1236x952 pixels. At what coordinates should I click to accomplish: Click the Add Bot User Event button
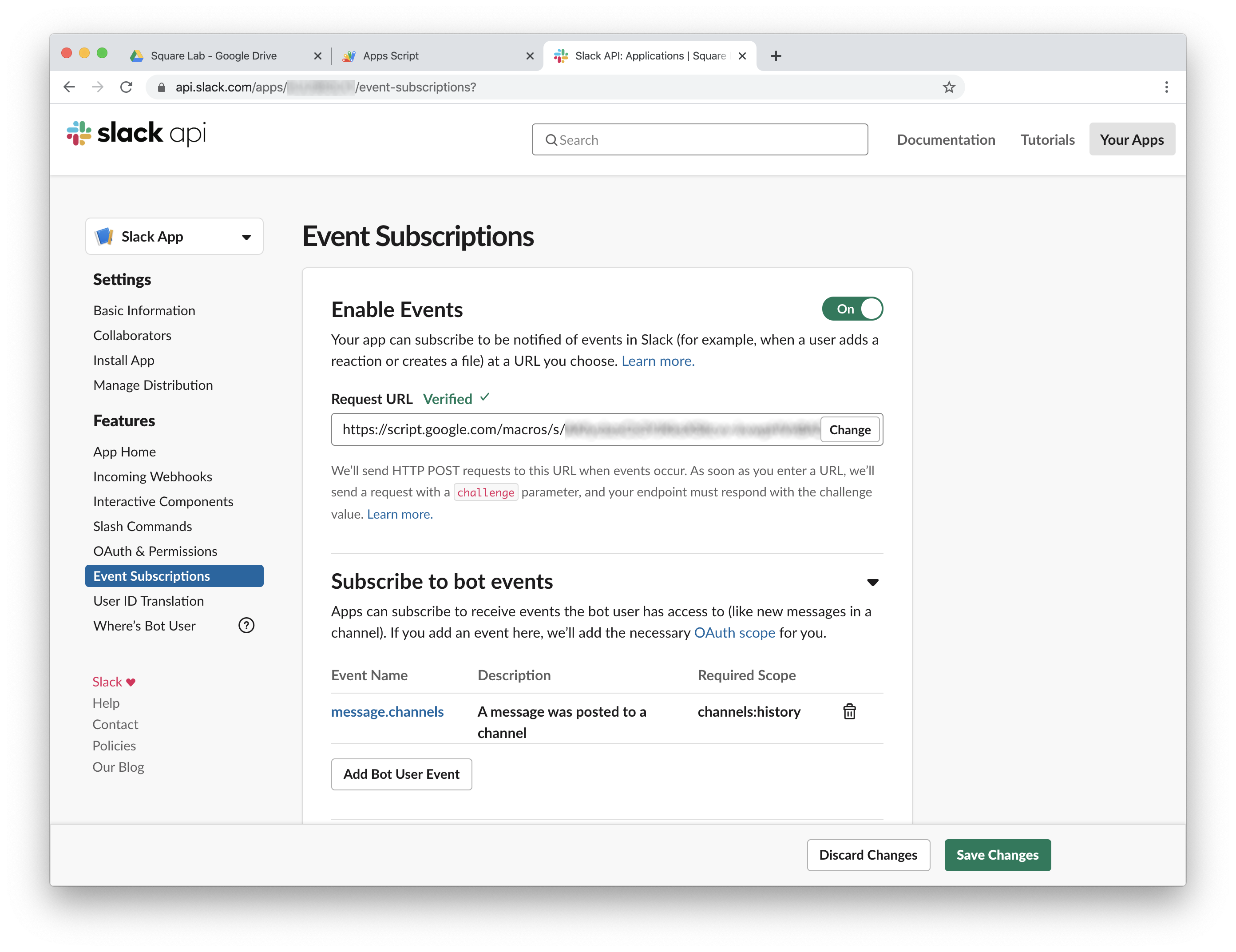tap(401, 773)
